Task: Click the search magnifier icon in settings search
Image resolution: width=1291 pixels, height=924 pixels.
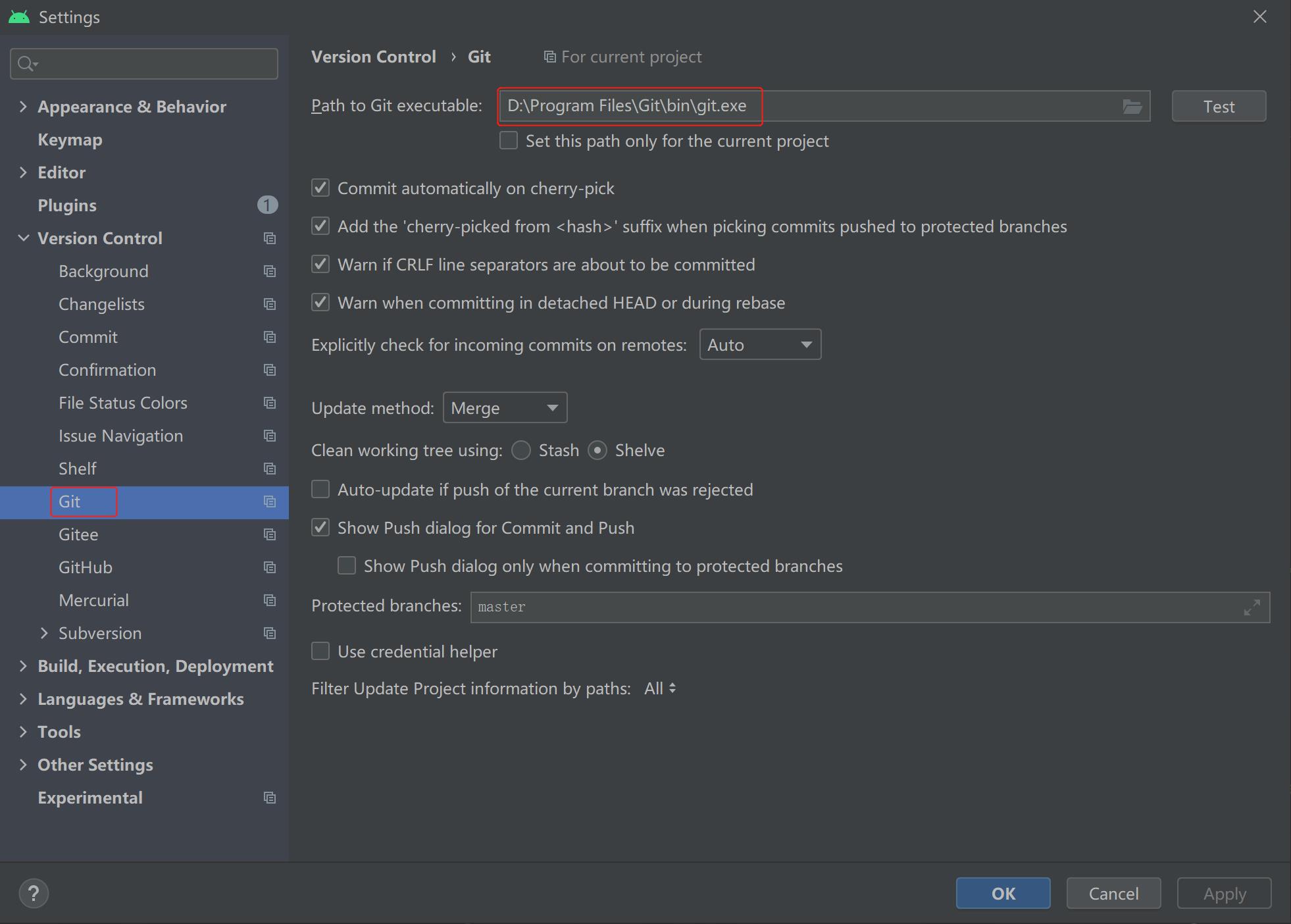Action: (x=27, y=64)
